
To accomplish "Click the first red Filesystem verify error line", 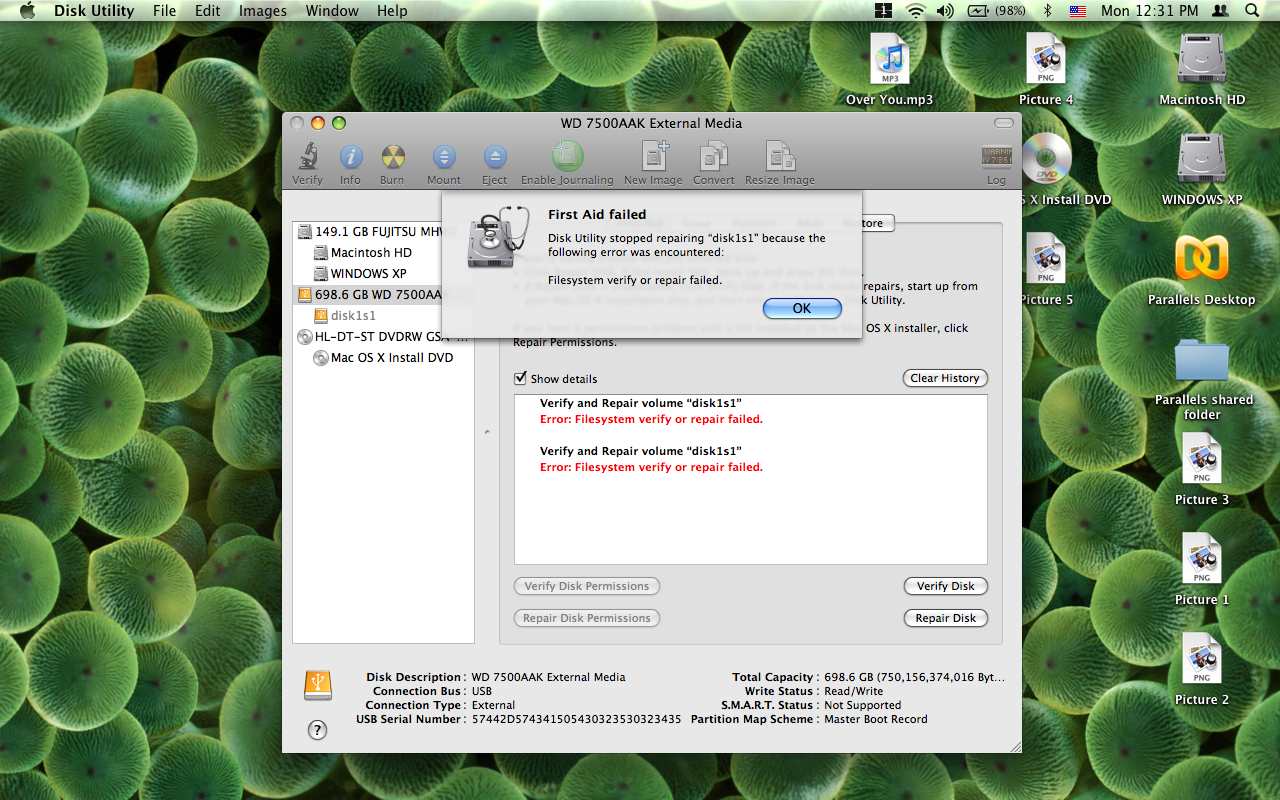I will pyautogui.click(x=651, y=419).
